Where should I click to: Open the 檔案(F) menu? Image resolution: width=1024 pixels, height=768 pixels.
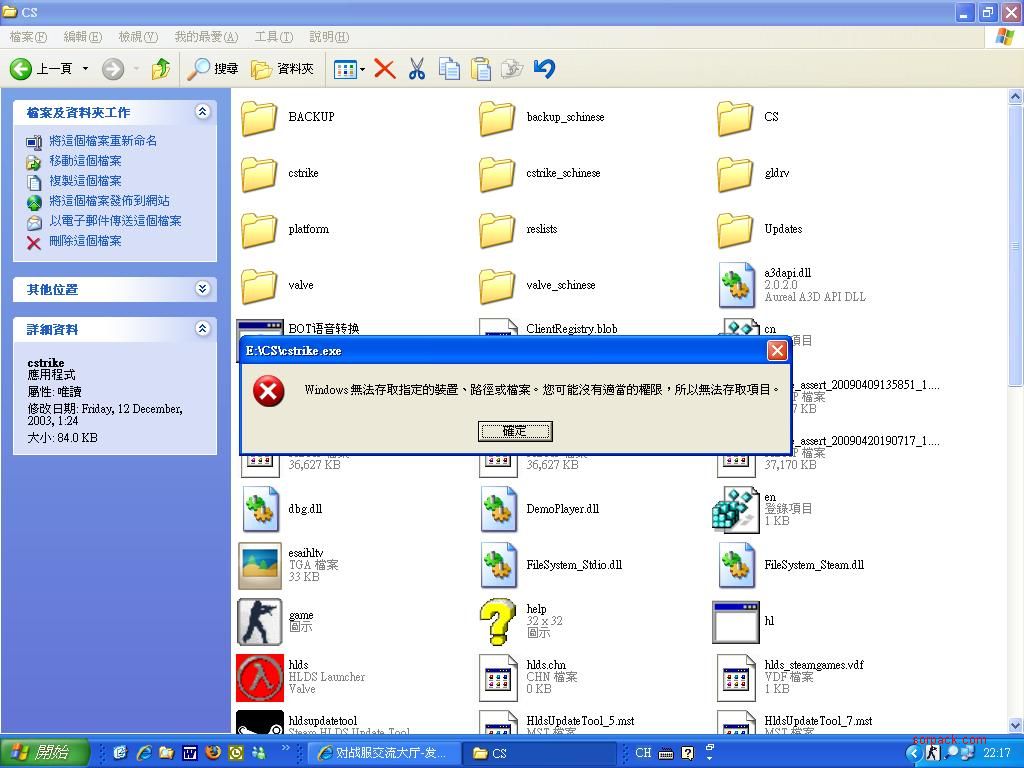pos(28,37)
